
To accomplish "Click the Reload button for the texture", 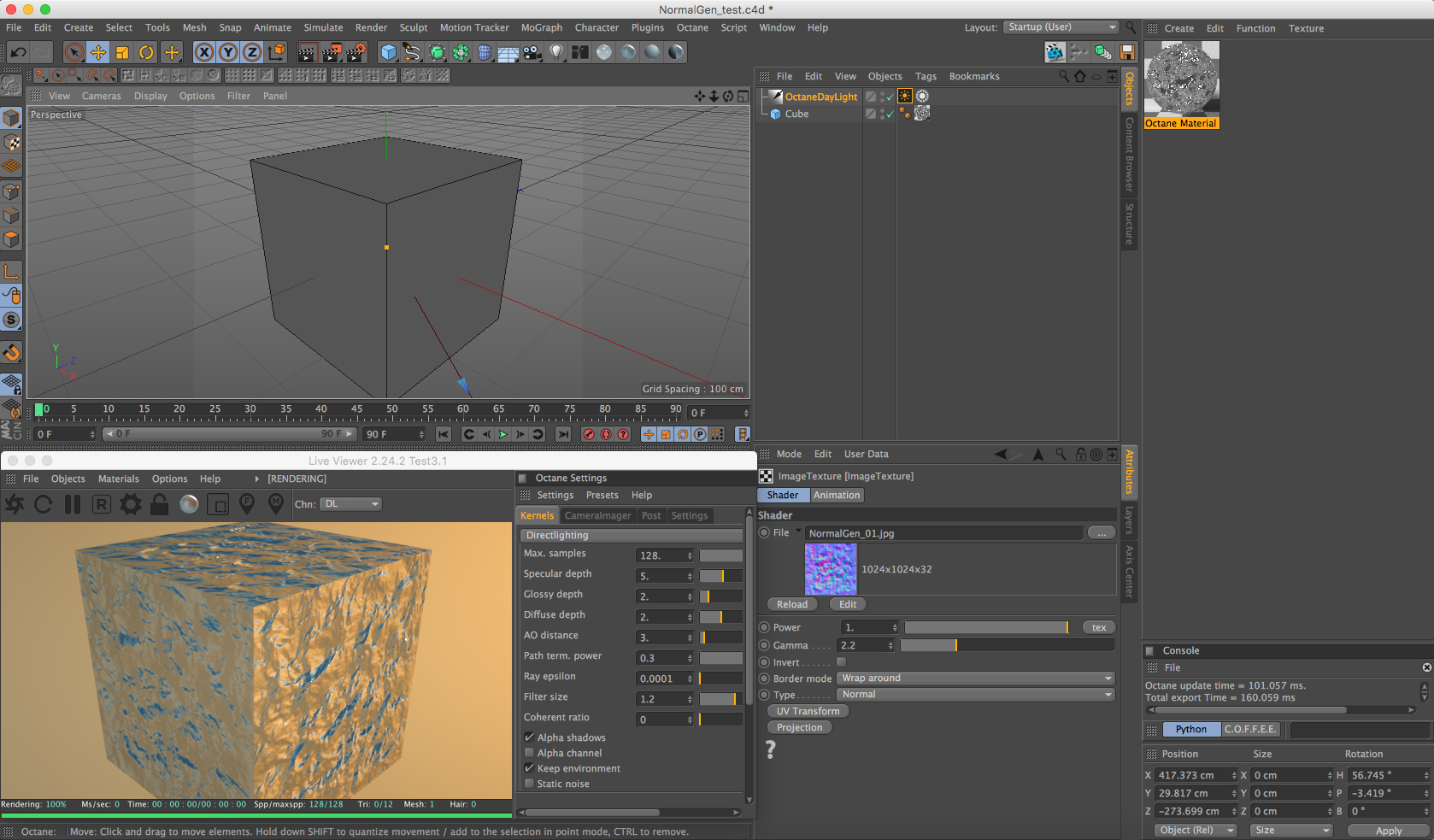I will tap(791, 604).
